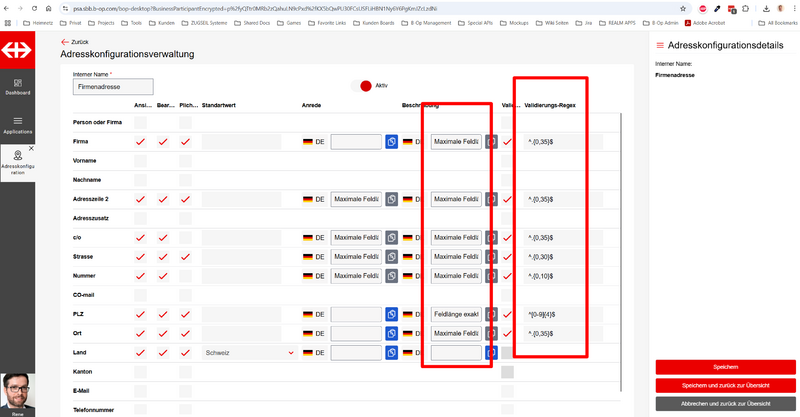Uncheck the first checkbox in the Ort row
The width and height of the screenshot is (800, 417).
tap(141, 333)
